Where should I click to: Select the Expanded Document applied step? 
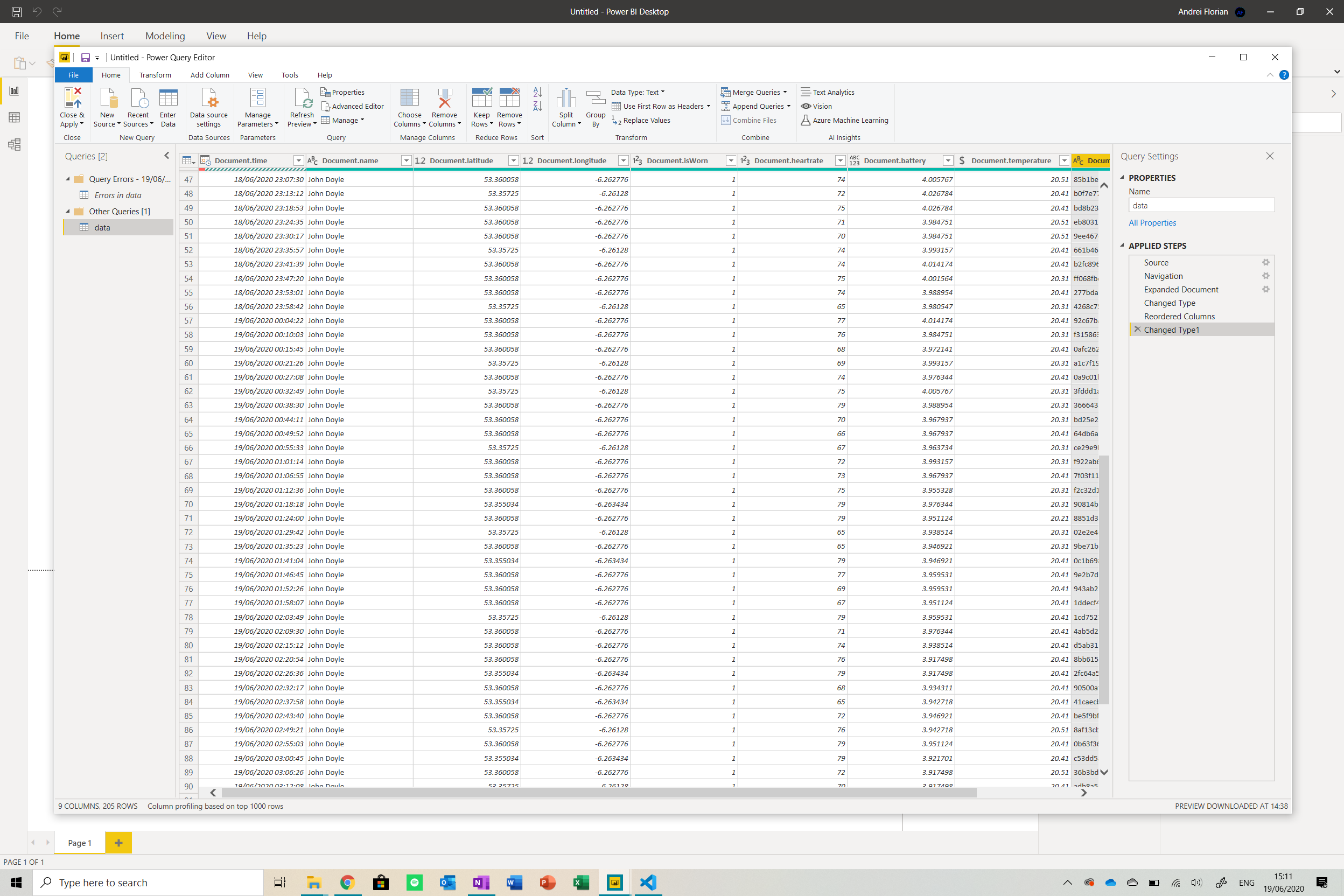(x=1180, y=290)
